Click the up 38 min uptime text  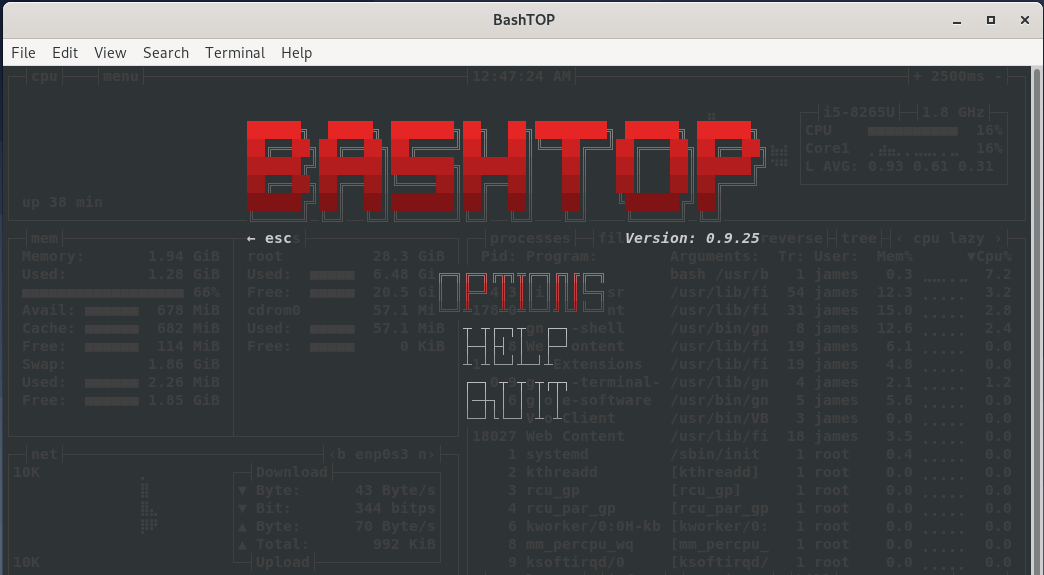62,202
